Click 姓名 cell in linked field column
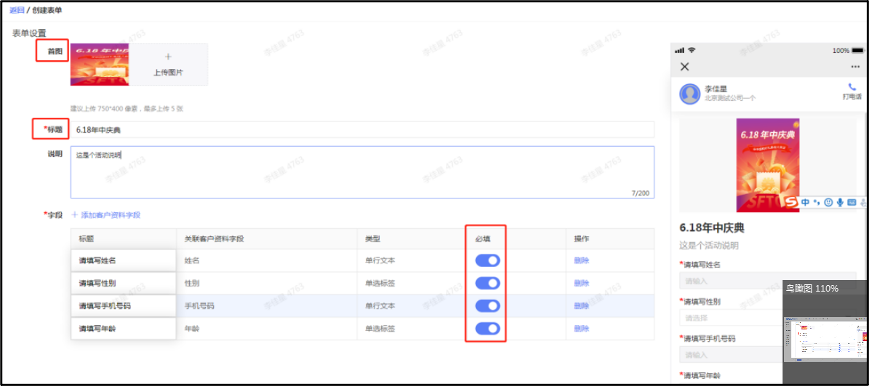The width and height of the screenshot is (870, 387). click(x=193, y=260)
